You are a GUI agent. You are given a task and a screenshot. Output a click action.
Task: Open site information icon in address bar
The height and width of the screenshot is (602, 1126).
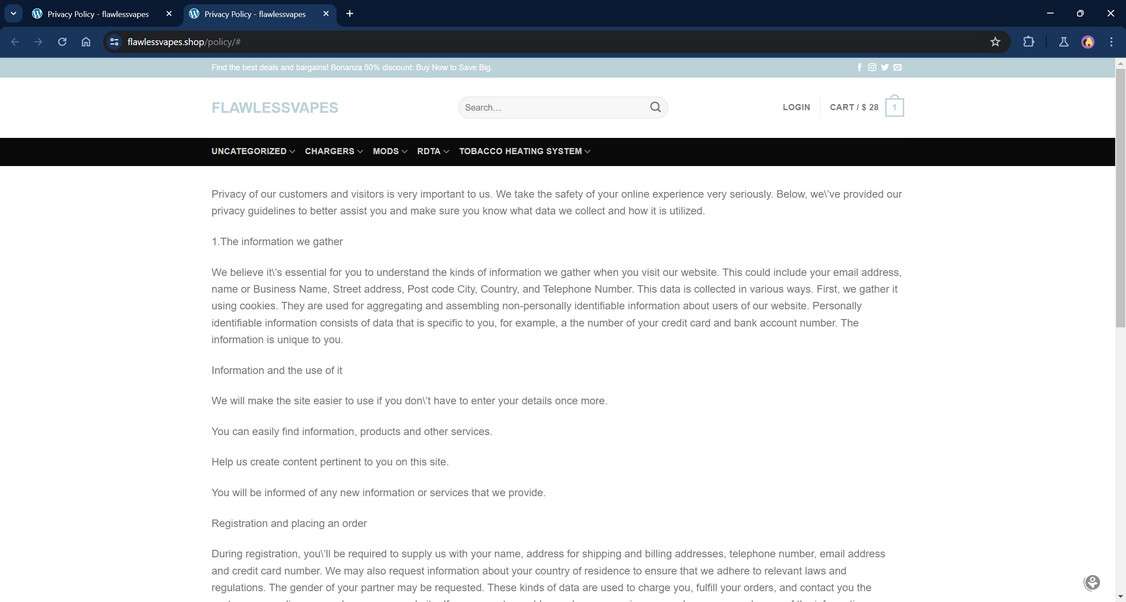click(x=114, y=42)
